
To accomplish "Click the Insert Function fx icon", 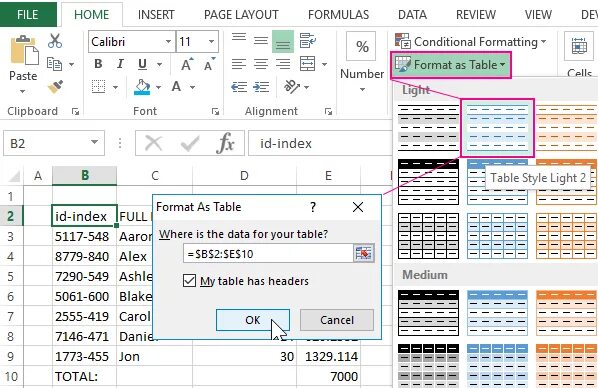I will pos(226,143).
